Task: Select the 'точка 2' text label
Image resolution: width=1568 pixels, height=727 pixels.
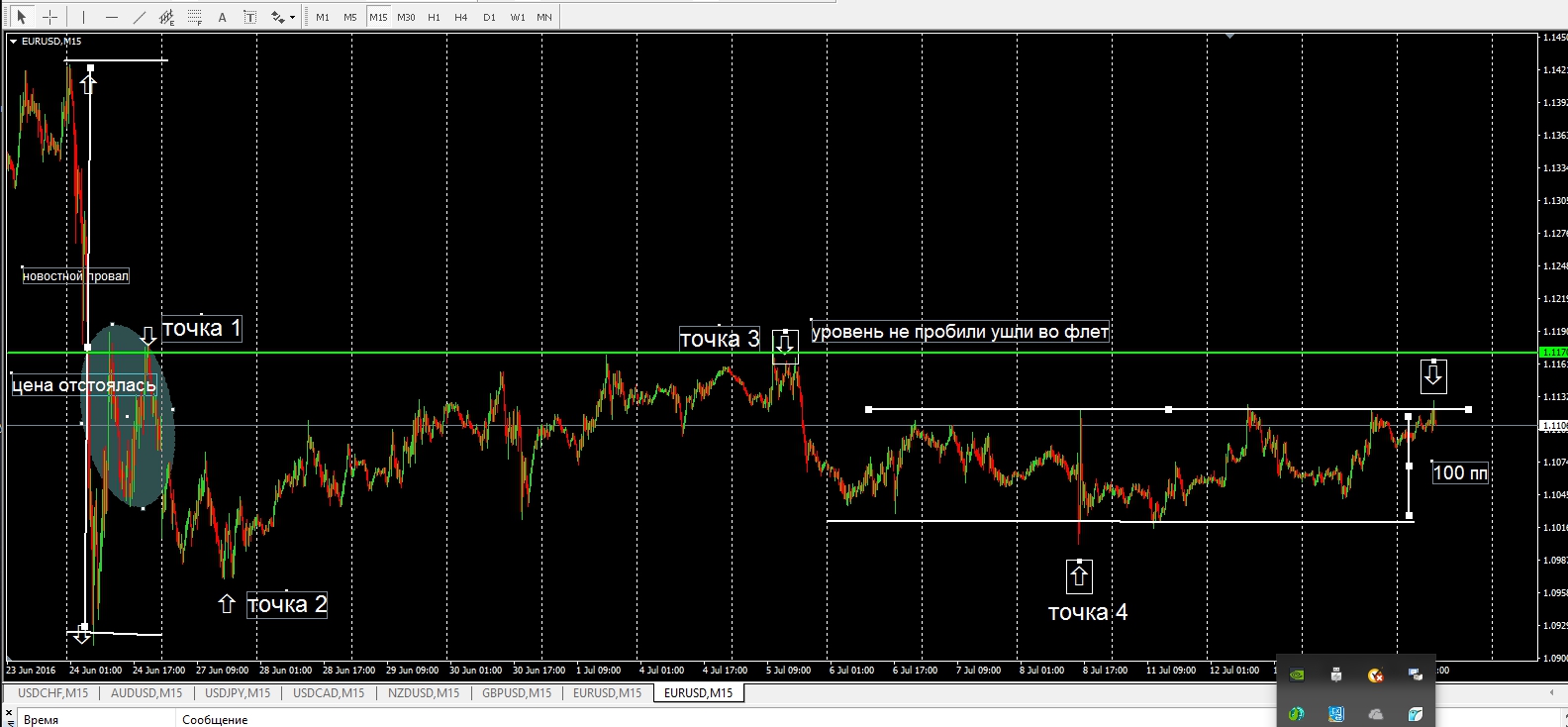Action: (287, 604)
